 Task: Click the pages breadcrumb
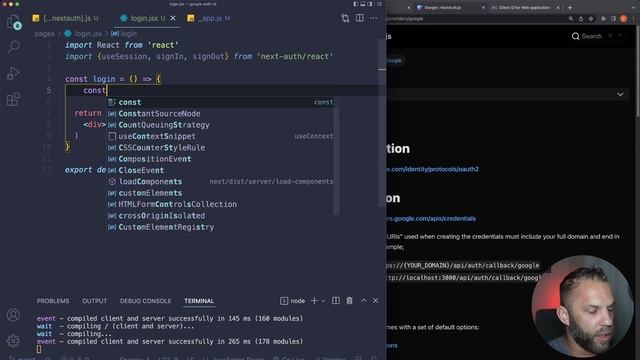44,34
